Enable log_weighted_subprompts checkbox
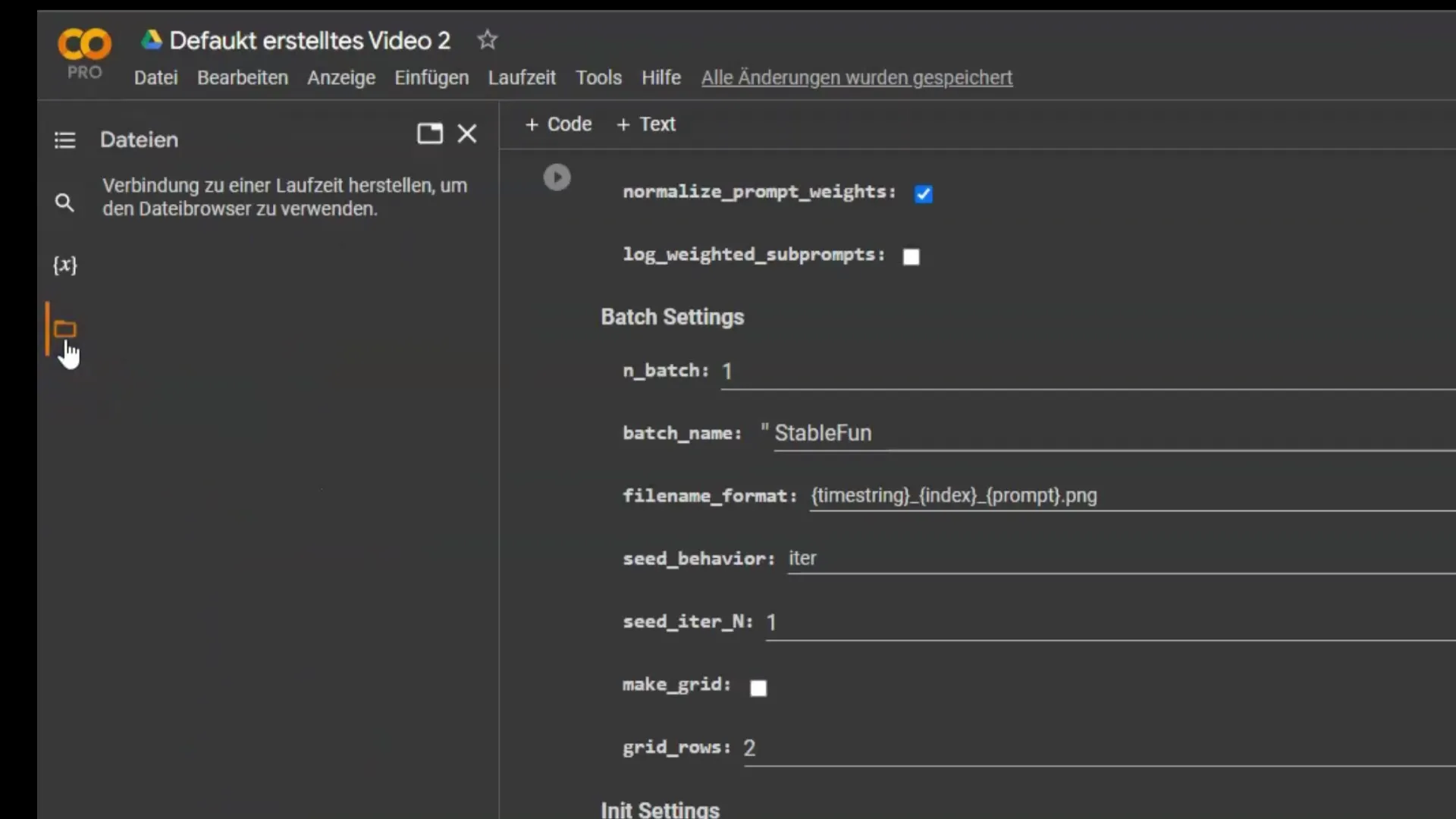 [x=911, y=257]
